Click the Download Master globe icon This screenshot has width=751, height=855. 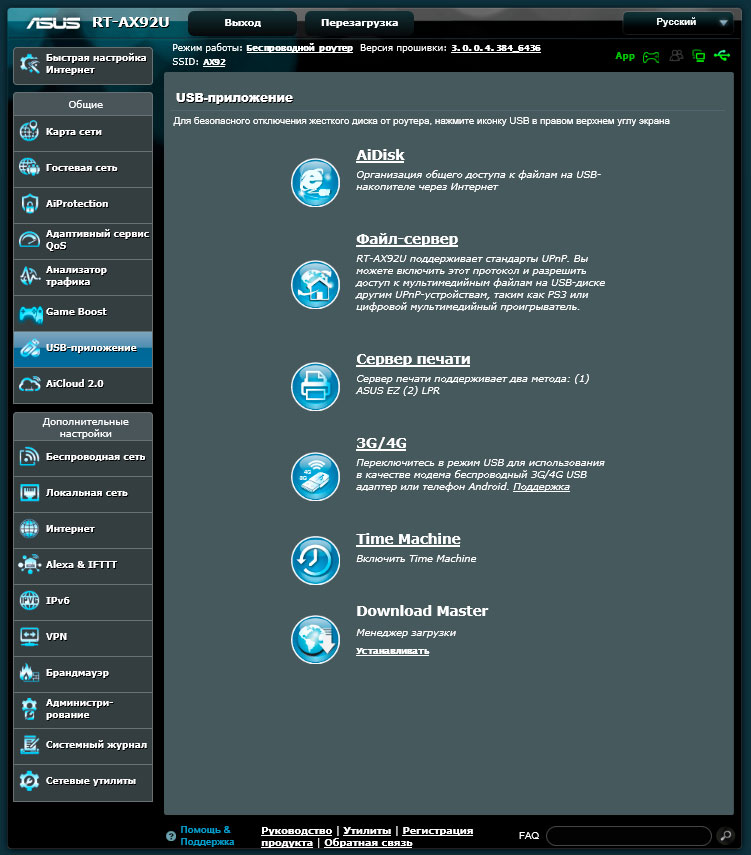pyautogui.click(x=315, y=640)
